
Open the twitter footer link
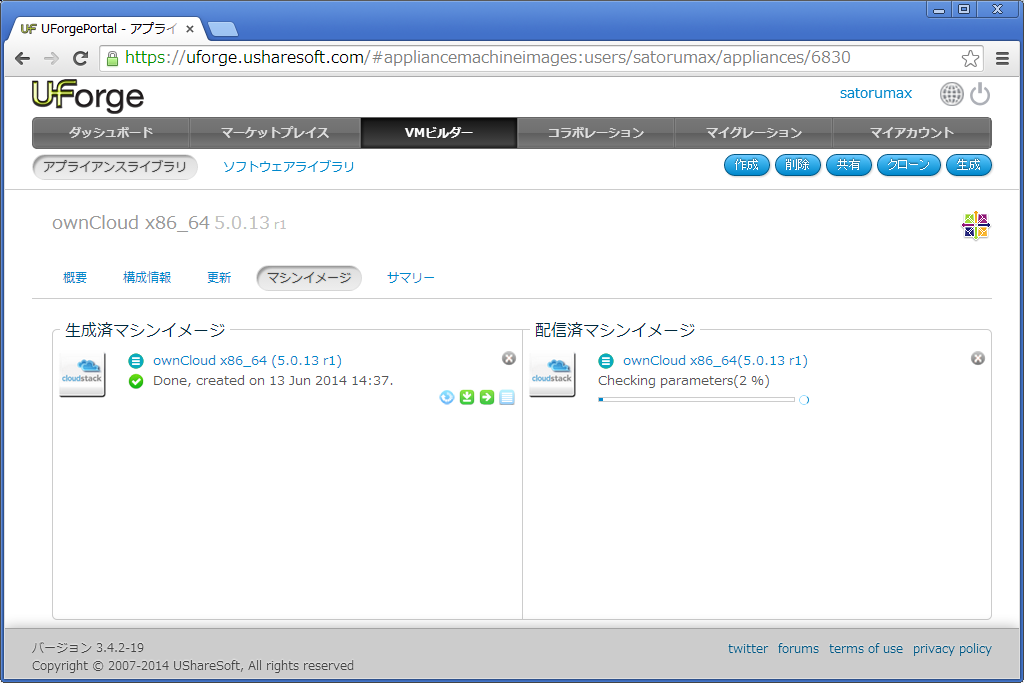(x=748, y=648)
